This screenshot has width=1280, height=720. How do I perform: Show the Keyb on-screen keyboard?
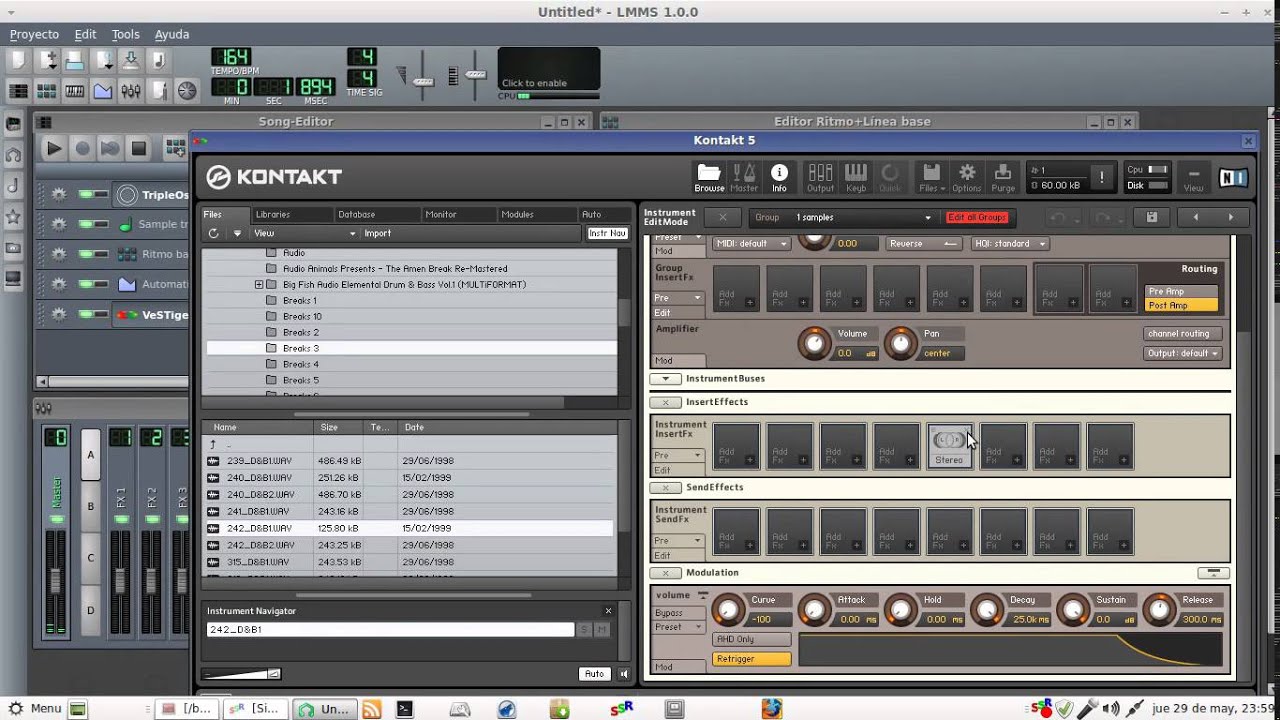tap(856, 177)
